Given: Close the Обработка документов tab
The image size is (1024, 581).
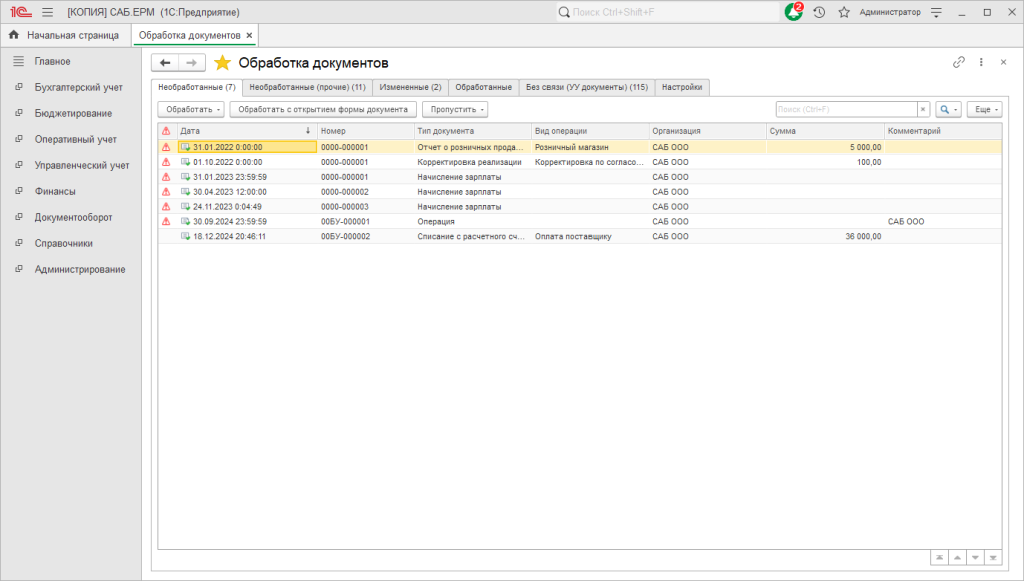Looking at the screenshot, I should [249, 35].
